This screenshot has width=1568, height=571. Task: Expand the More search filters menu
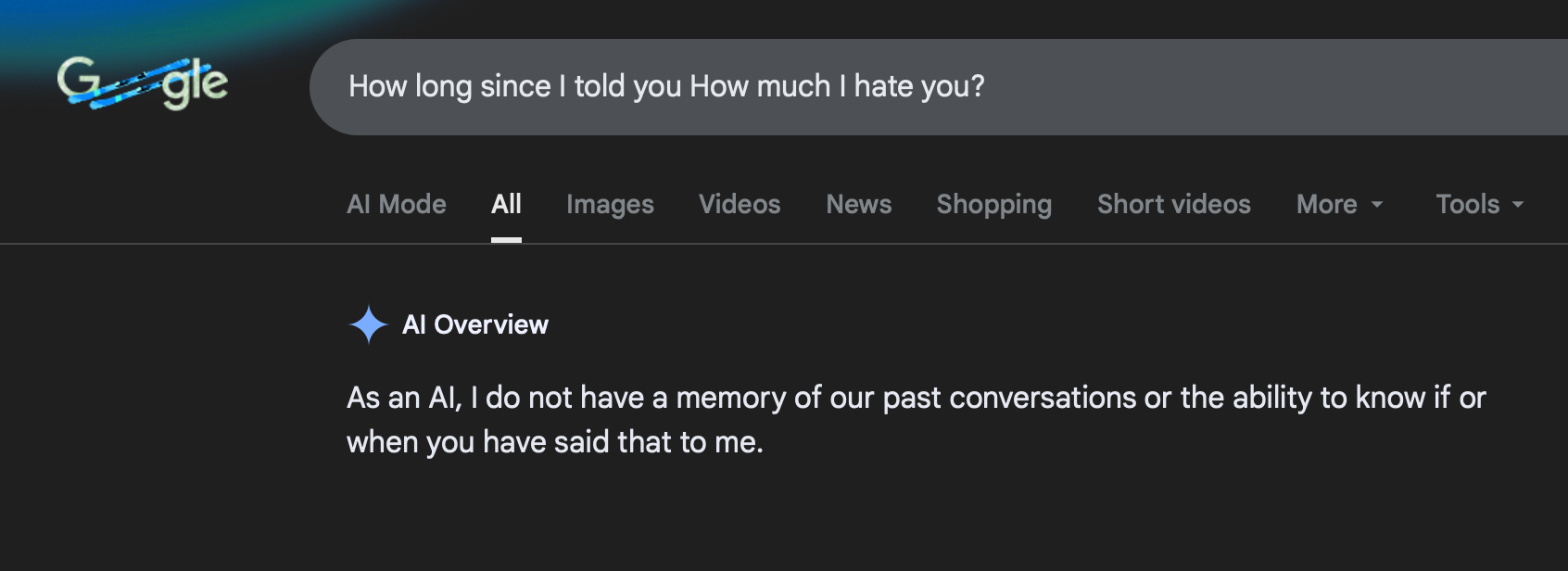(x=1327, y=204)
